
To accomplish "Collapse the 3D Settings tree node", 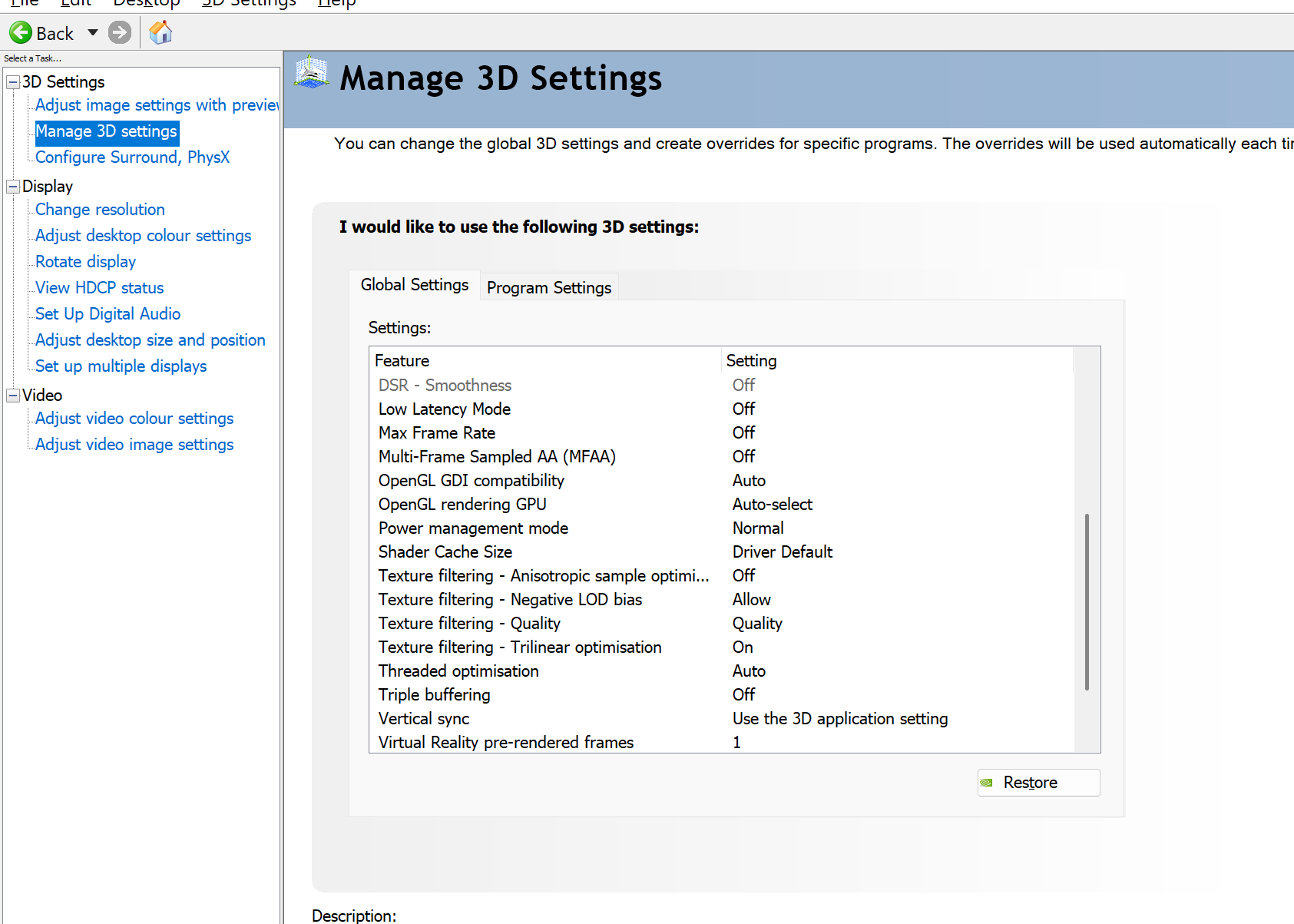I will pyautogui.click(x=13, y=82).
